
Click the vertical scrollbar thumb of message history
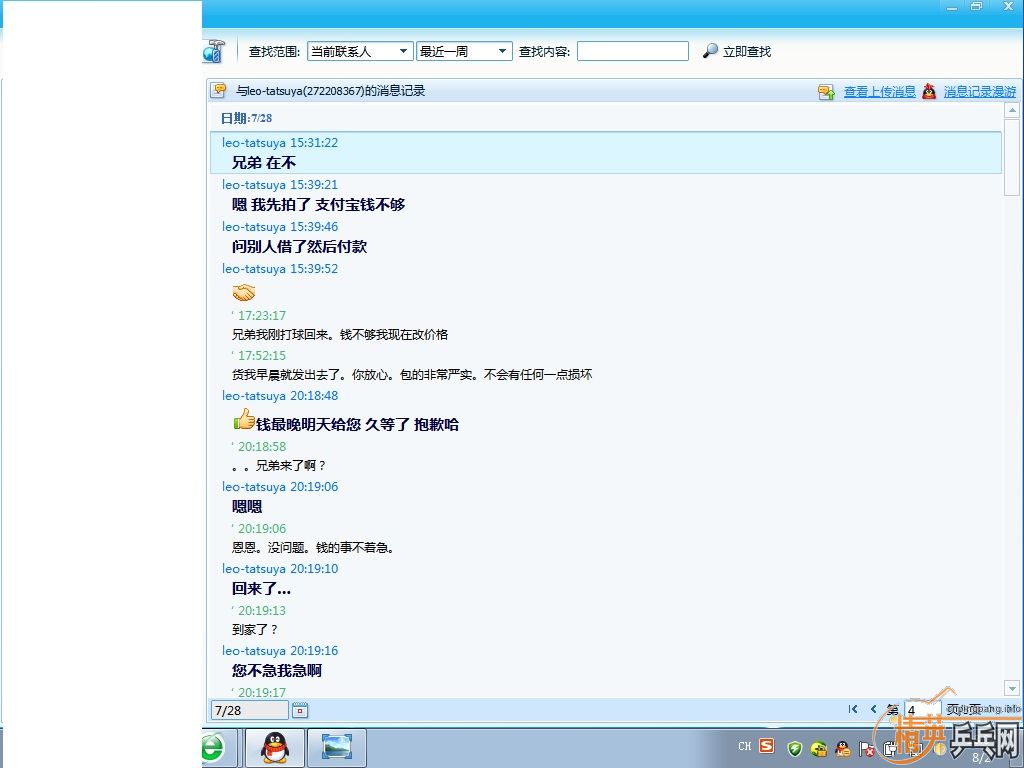[1012, 157]
